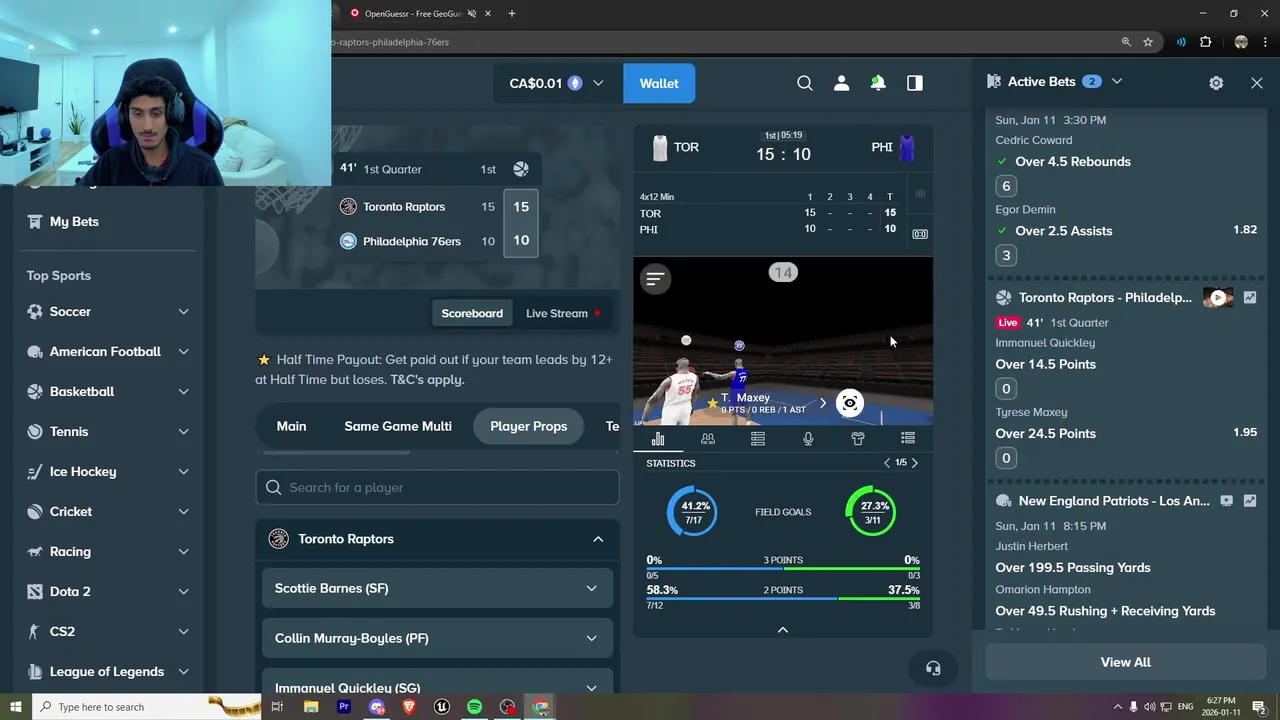
Task: Open Premiere Pro from the taskbar
Action: pyautogui.click(x=344, y=707)
